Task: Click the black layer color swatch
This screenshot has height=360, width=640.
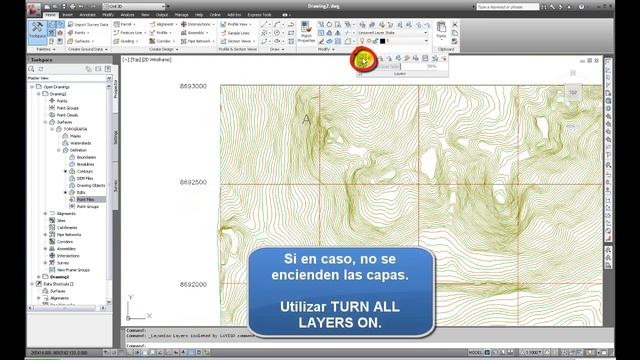Action: coord(382,41)
